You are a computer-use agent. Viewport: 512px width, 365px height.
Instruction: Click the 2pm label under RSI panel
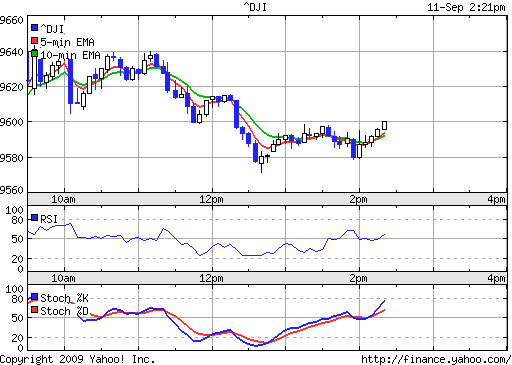tap(358, 278)
